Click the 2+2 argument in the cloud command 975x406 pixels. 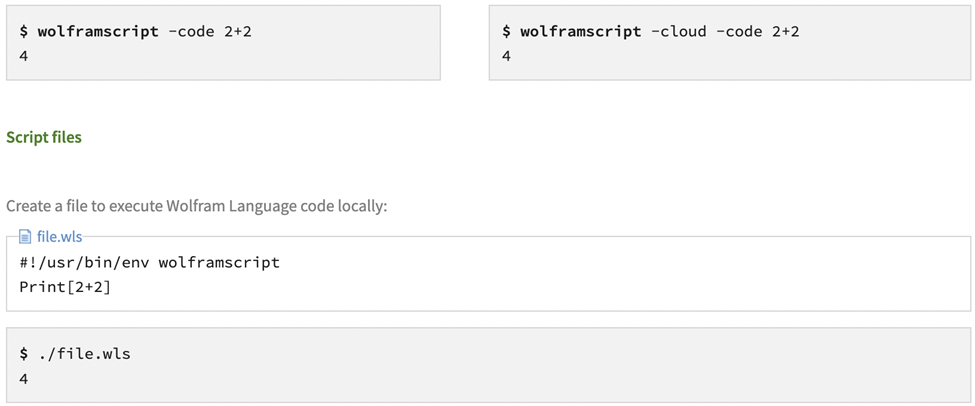[786, 32]
